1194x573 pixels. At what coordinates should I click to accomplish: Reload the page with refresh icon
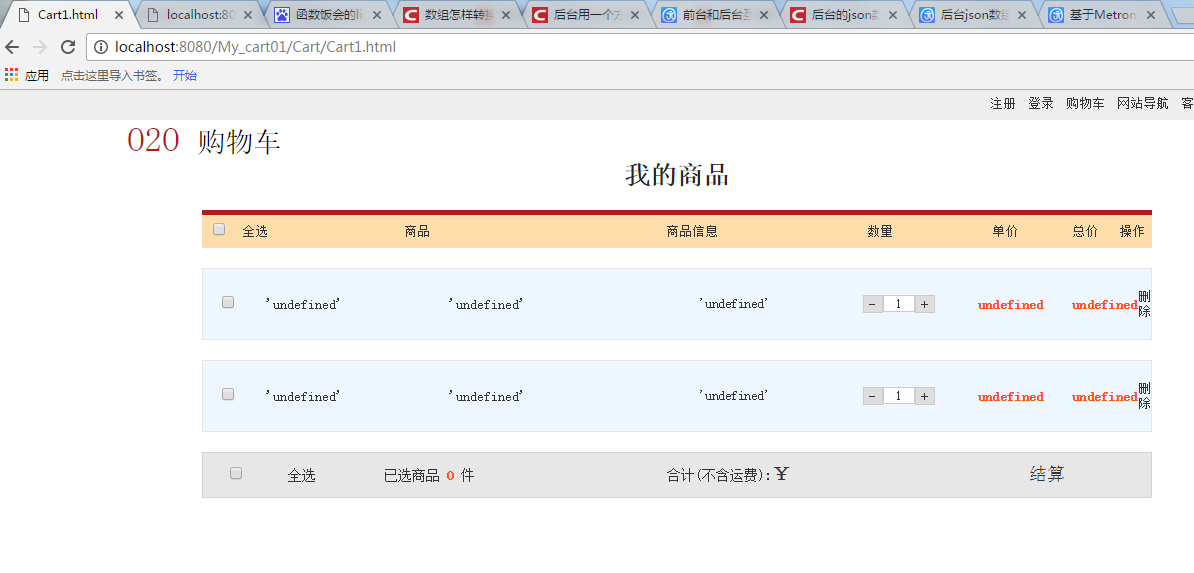(x=68, y=47)
